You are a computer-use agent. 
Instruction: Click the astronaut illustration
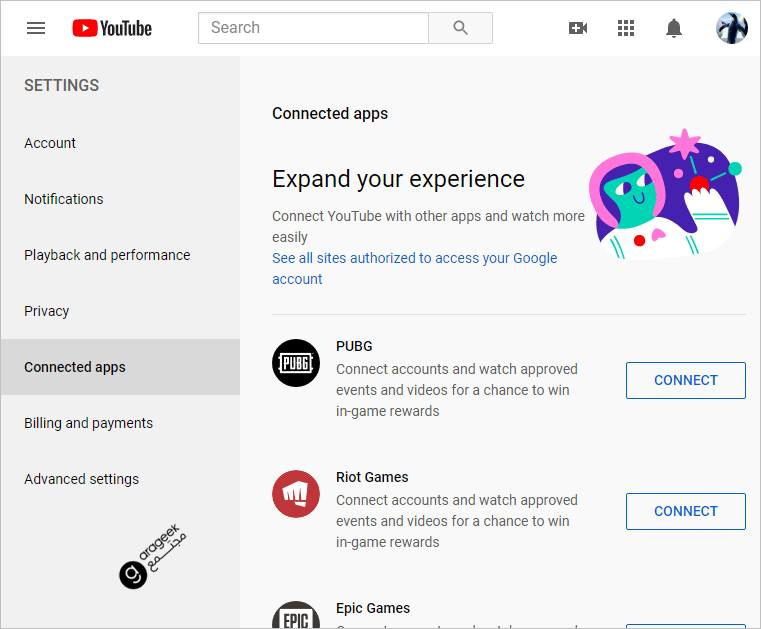tap(666, 194)
